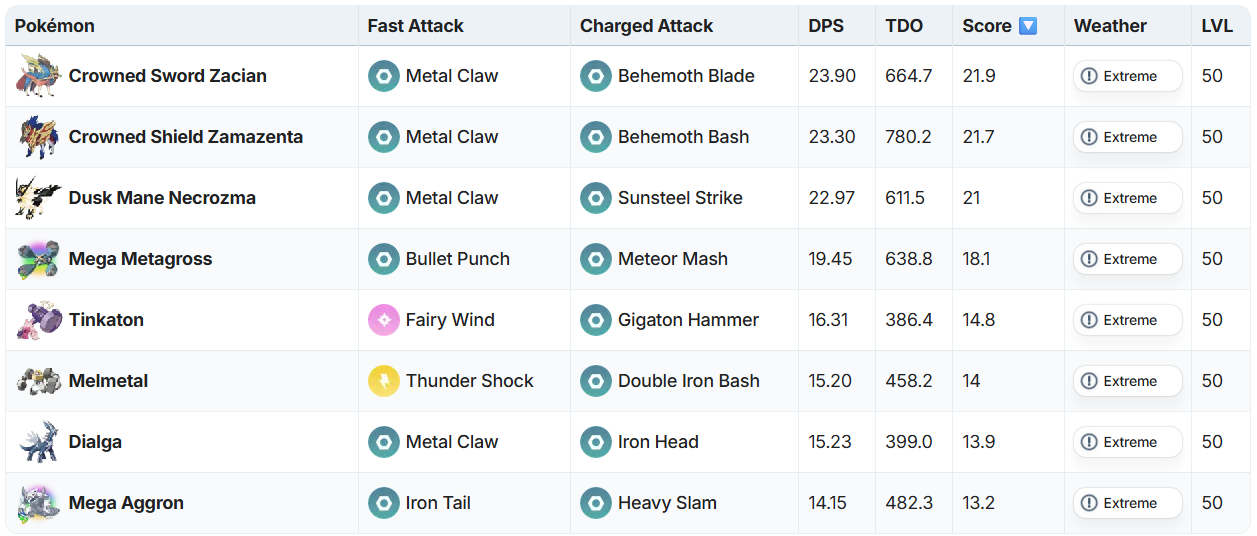
Task: Click the Fairy Wind type icon
Action: [x=384, y=320]
